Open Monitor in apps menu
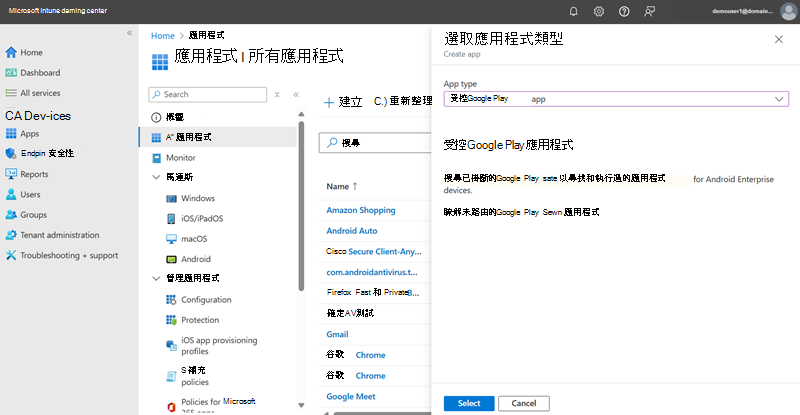 pyautogui.click(x=181, y=158)
